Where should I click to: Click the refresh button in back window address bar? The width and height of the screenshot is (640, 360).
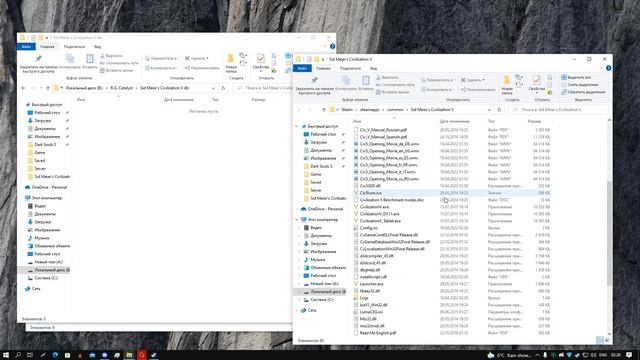click(x=223, y=88)
